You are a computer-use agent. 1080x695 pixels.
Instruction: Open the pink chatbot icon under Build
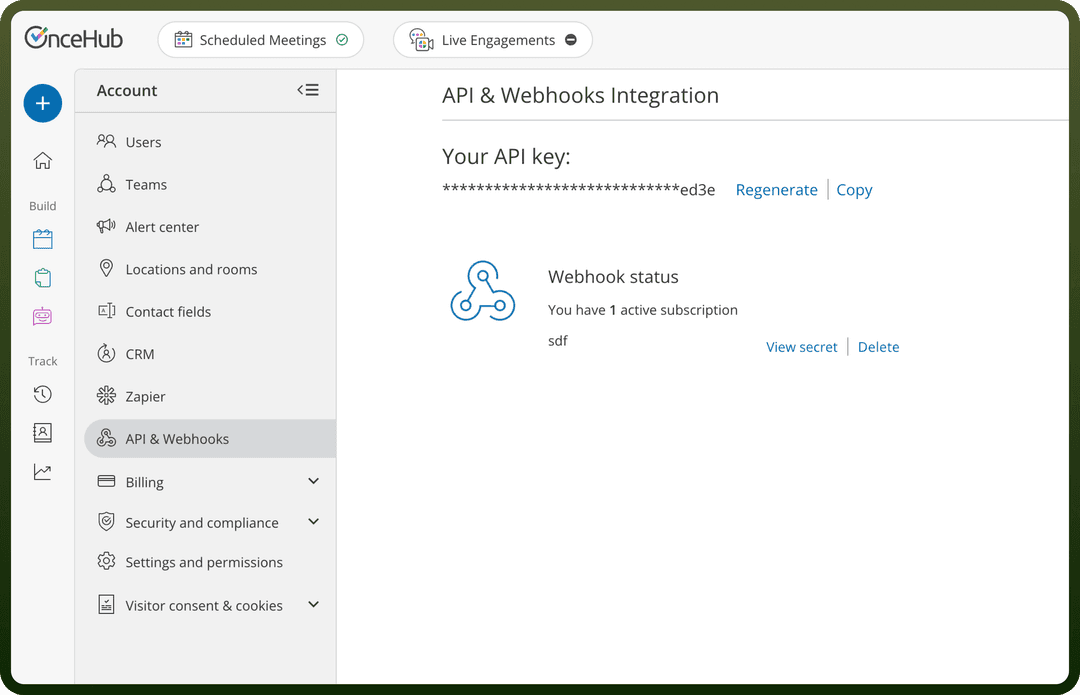click(x=43, y=316)
